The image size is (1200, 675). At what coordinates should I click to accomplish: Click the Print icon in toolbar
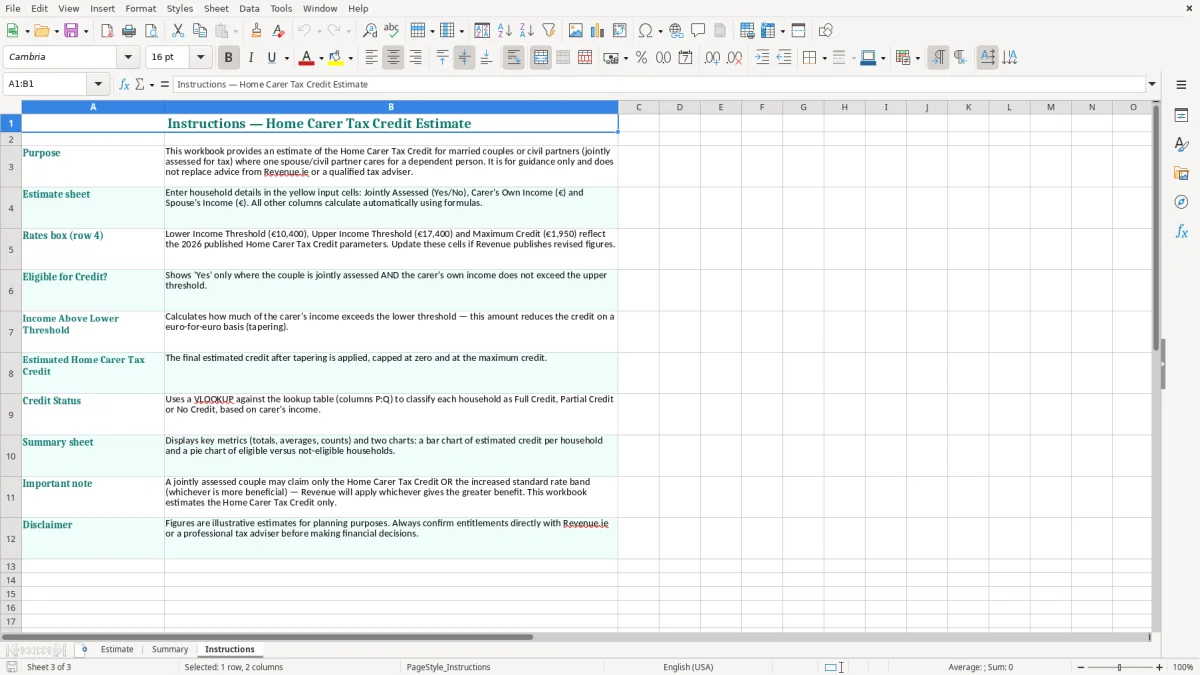[x=129, y=31]
